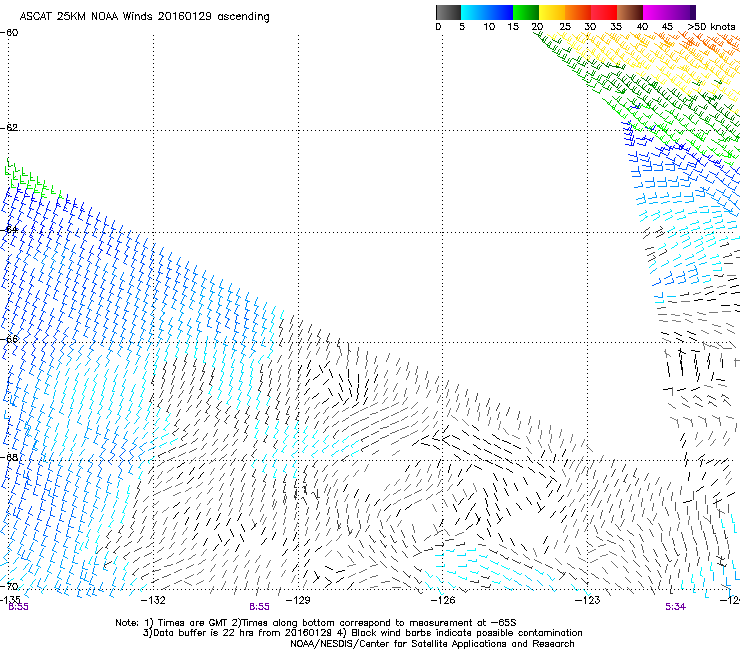Click the -123 longitude axis label
Image resolution: width=740 pixels, height=650 pixels.
tap(588, 600)
